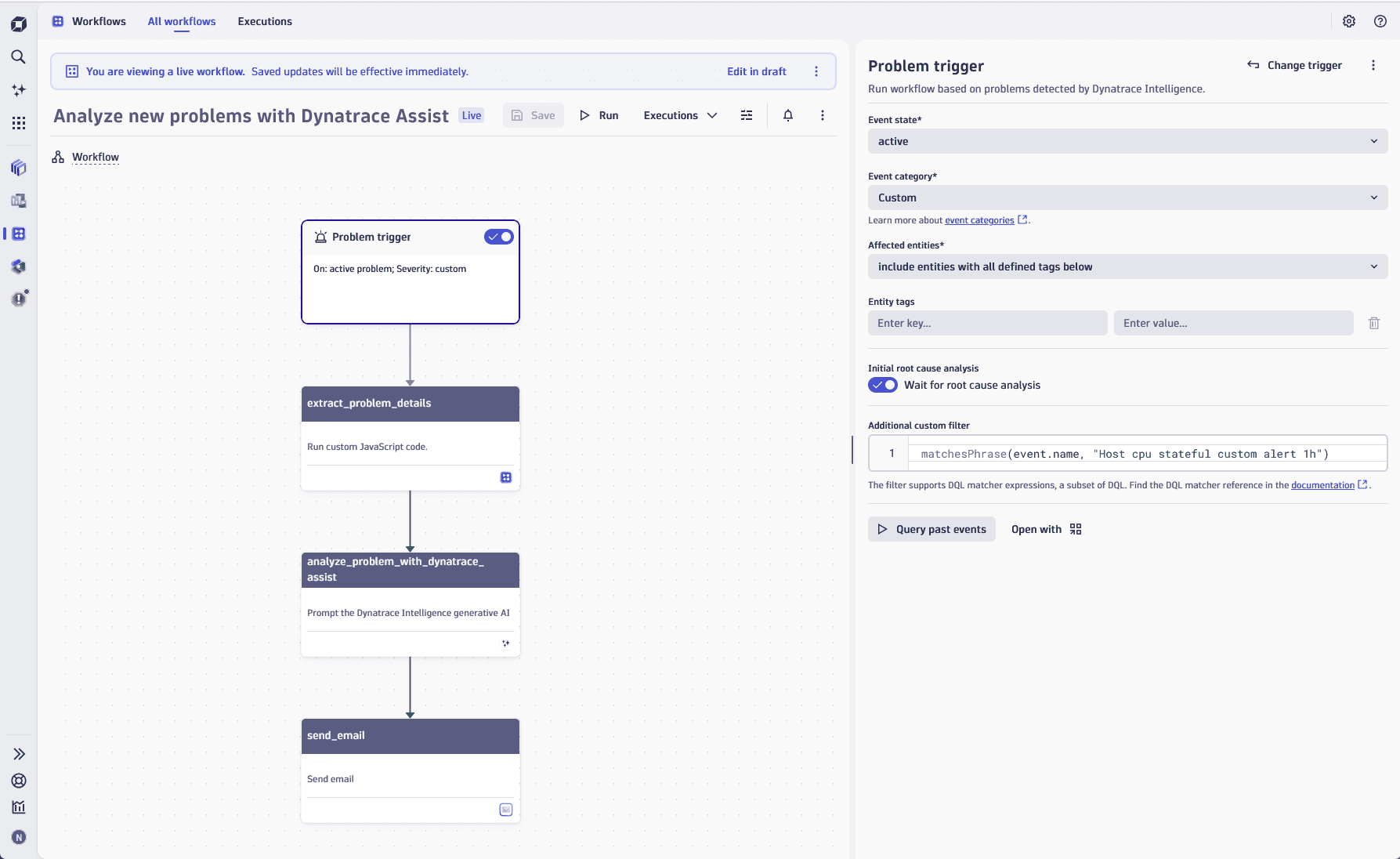Screen dimensions: 1400x859
Task: Click the notification bell icon
Action: tap(788, 115)
